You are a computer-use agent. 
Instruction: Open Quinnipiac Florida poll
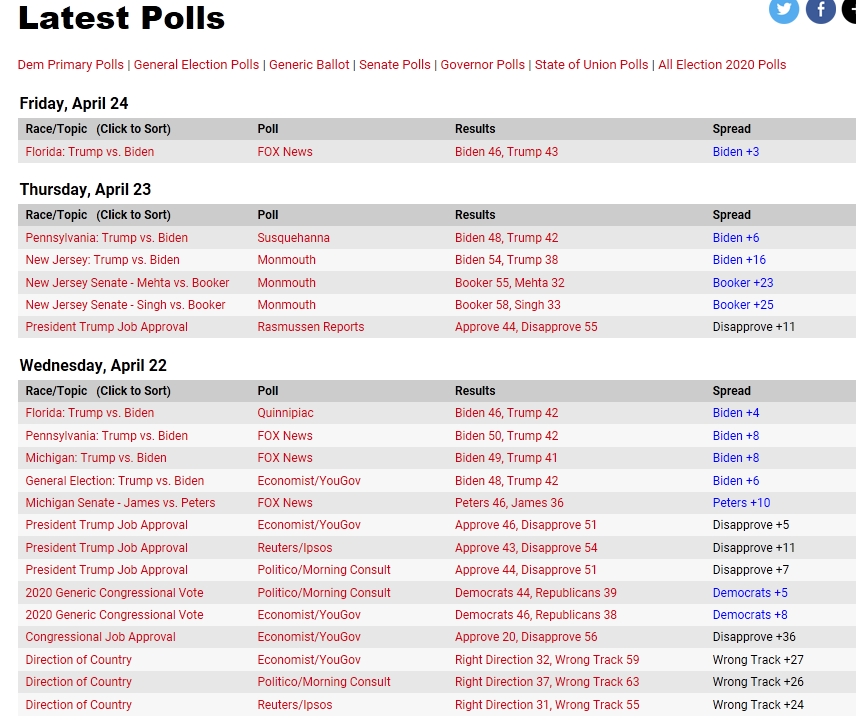(285, 413)
